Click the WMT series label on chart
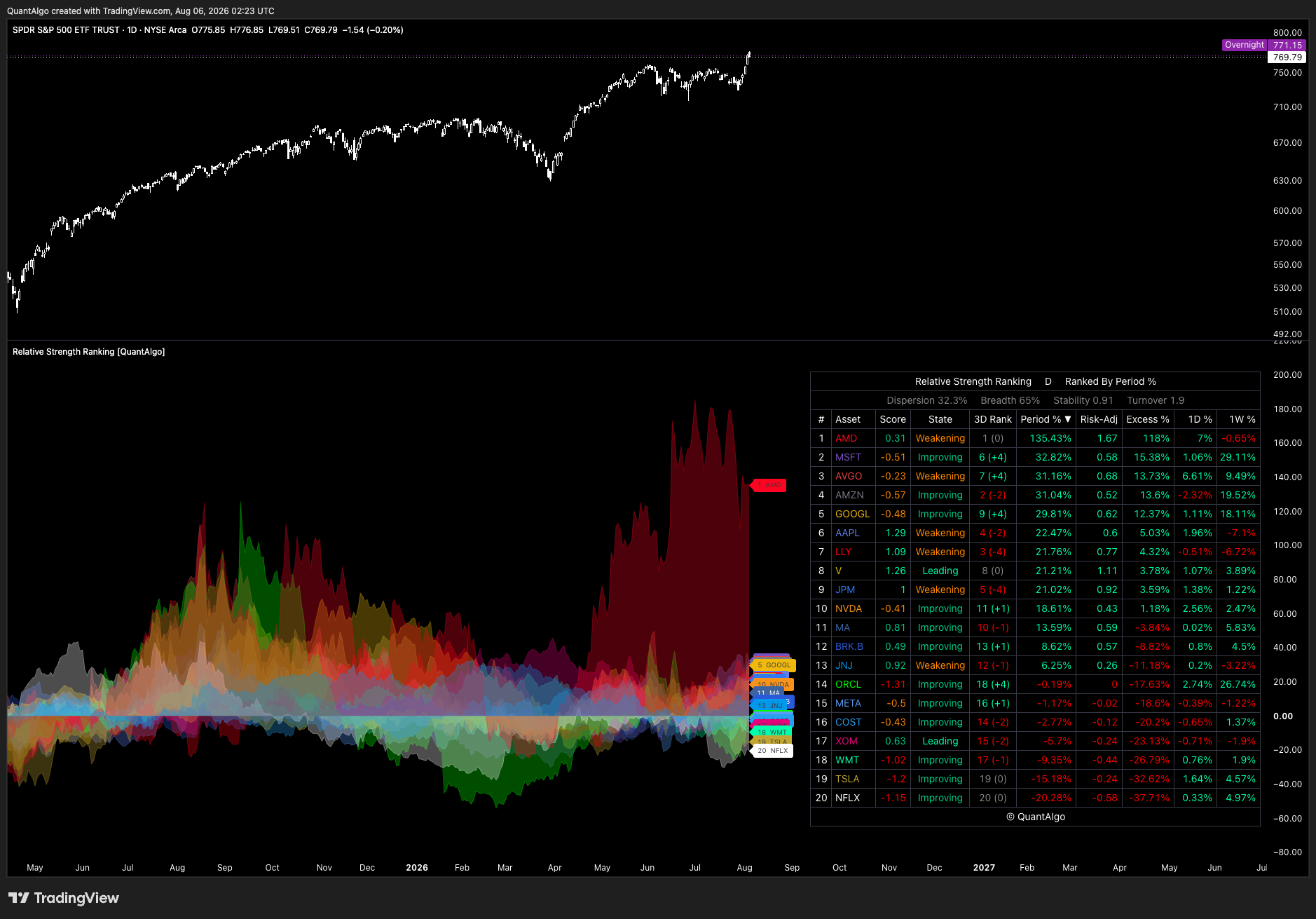Image resolution: width=1316 pixels, height=919 pixels. (x=772, y=733)
